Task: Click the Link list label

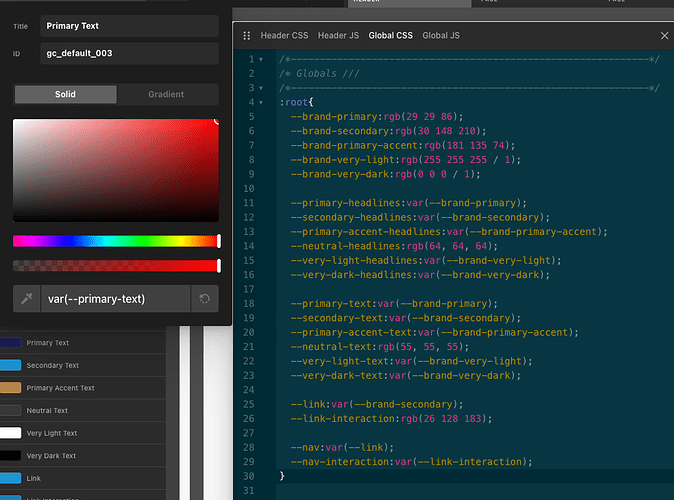Action: (34, 478)
